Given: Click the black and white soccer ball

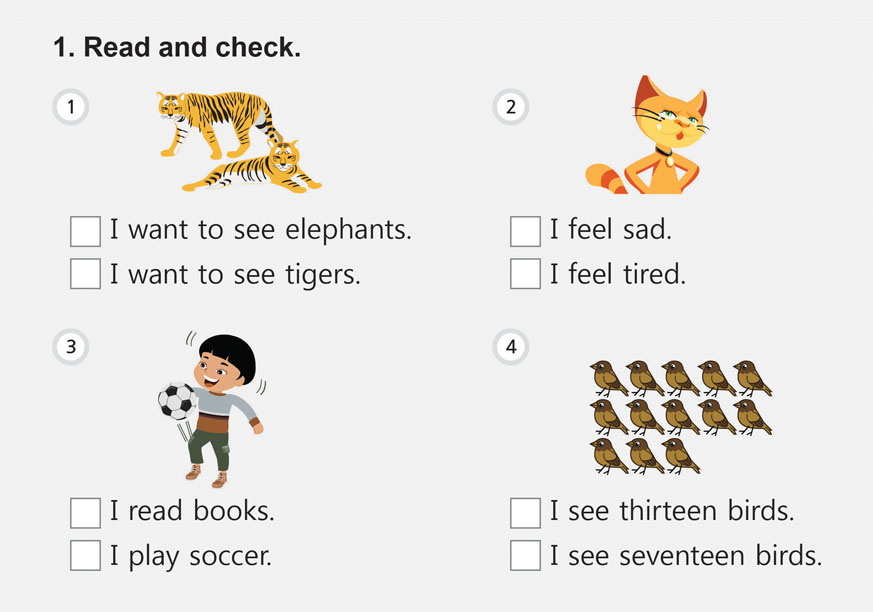Looking at the screenshot, I should point(178,401).
